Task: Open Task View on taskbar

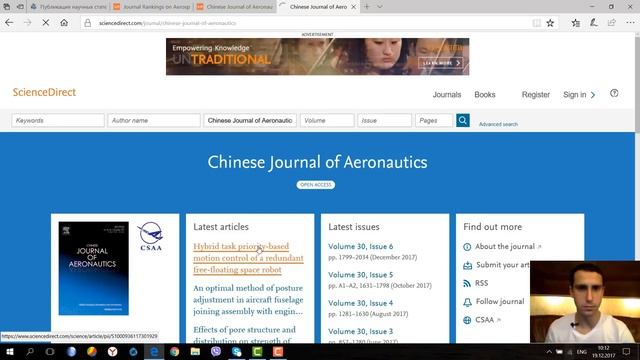Action: 50,351
